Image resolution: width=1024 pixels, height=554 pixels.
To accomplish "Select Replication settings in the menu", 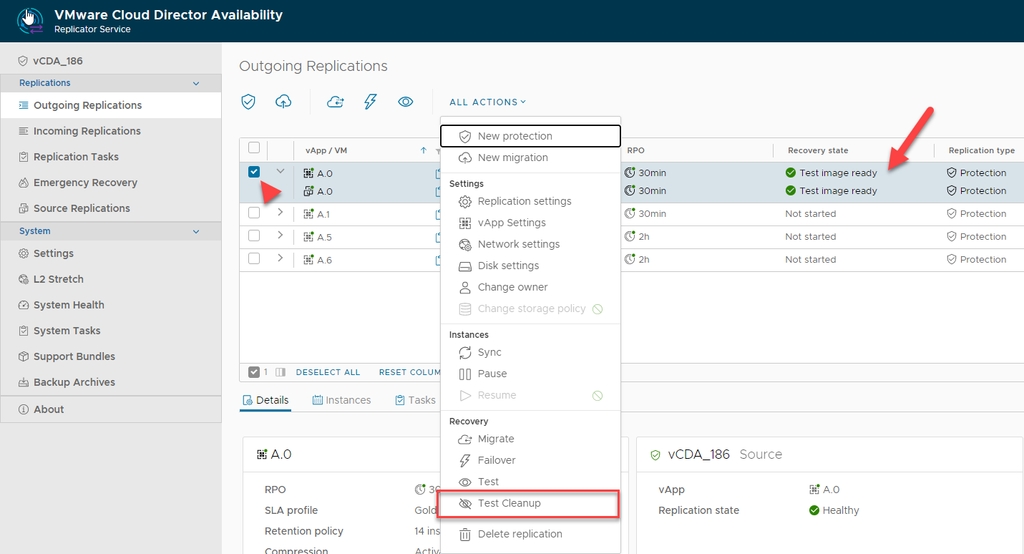I will [x=524, y=201].
